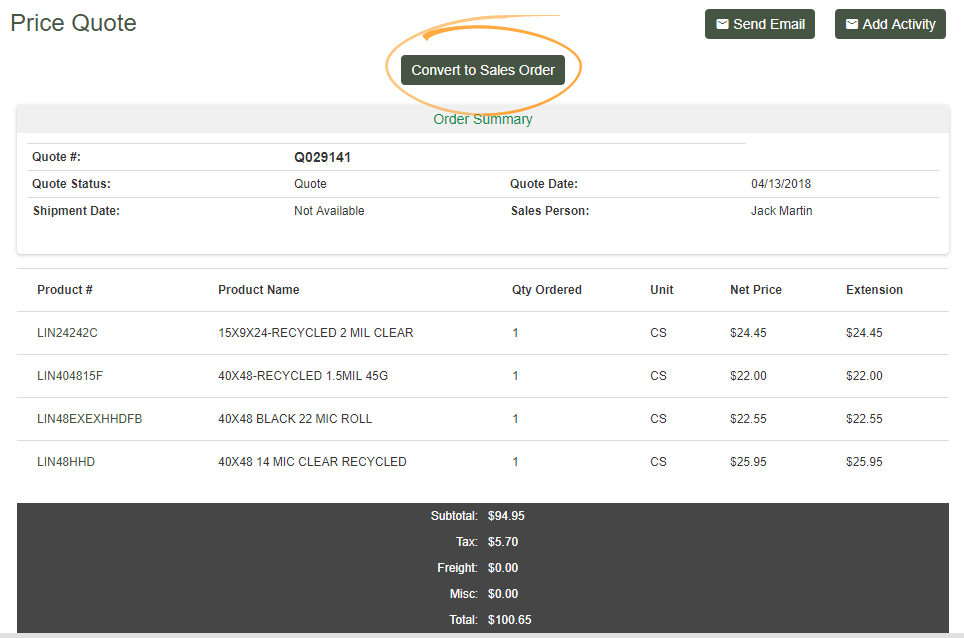Click the Order Summary header
964x638 pixels.
coord(483,118)
